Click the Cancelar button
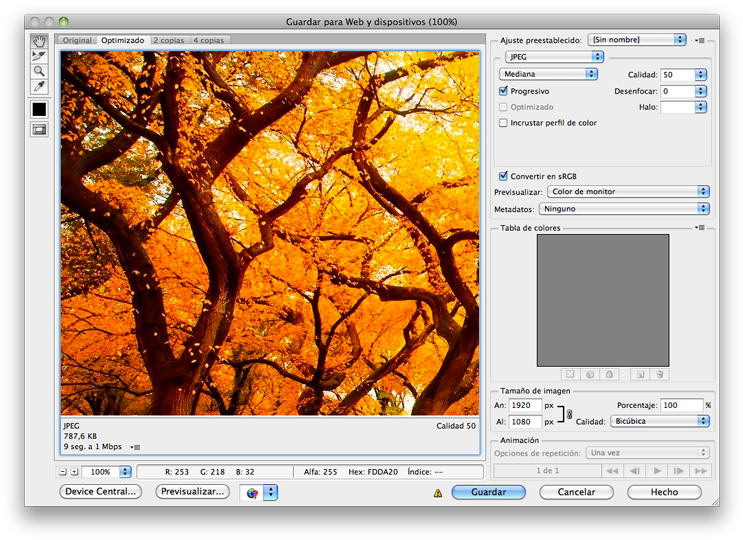Screen dimensions: 743x540 pyautogui.click(x=576, y=492)
